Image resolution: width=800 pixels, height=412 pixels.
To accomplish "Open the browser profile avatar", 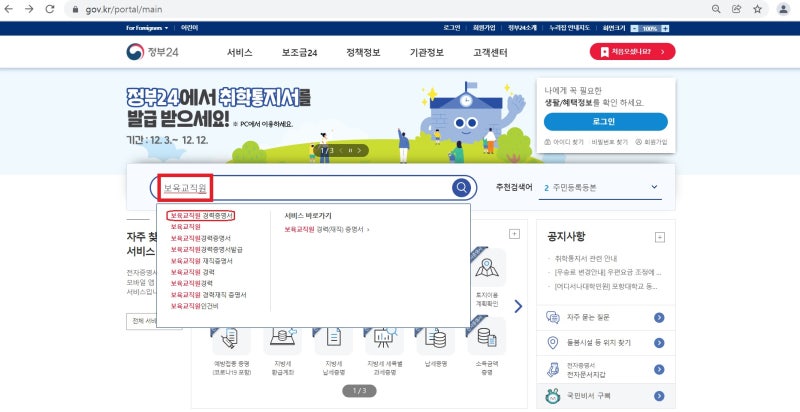I will point(783,9).
